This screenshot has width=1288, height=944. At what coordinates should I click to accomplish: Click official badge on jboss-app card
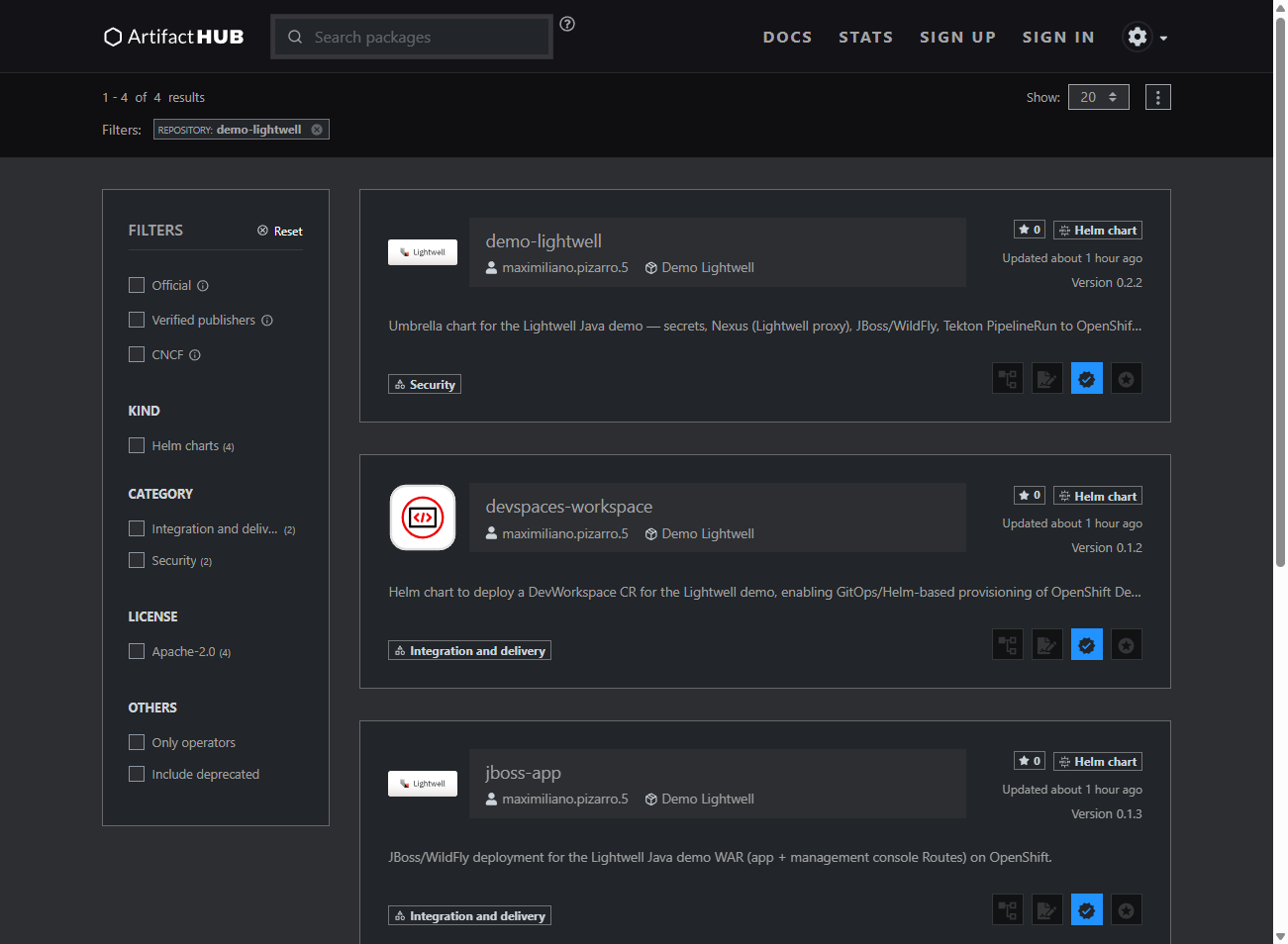pyautogui.click(x=1127, y=910)
